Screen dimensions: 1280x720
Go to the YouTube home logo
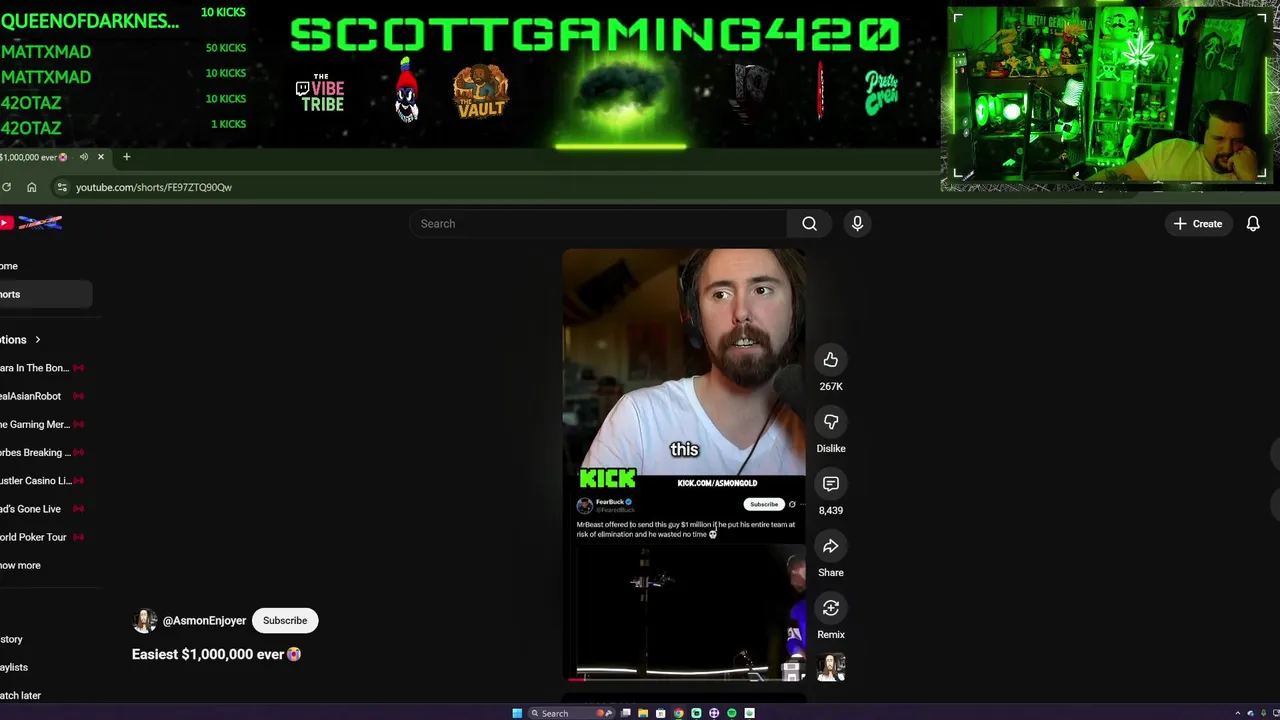(32, 223)
